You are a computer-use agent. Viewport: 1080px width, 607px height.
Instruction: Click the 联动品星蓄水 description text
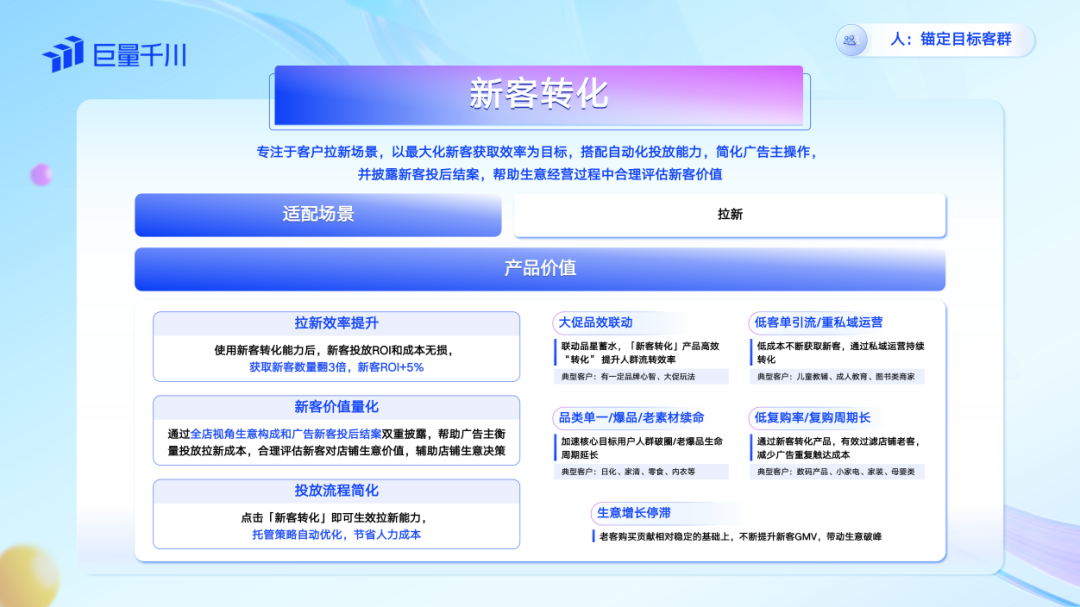640,353
